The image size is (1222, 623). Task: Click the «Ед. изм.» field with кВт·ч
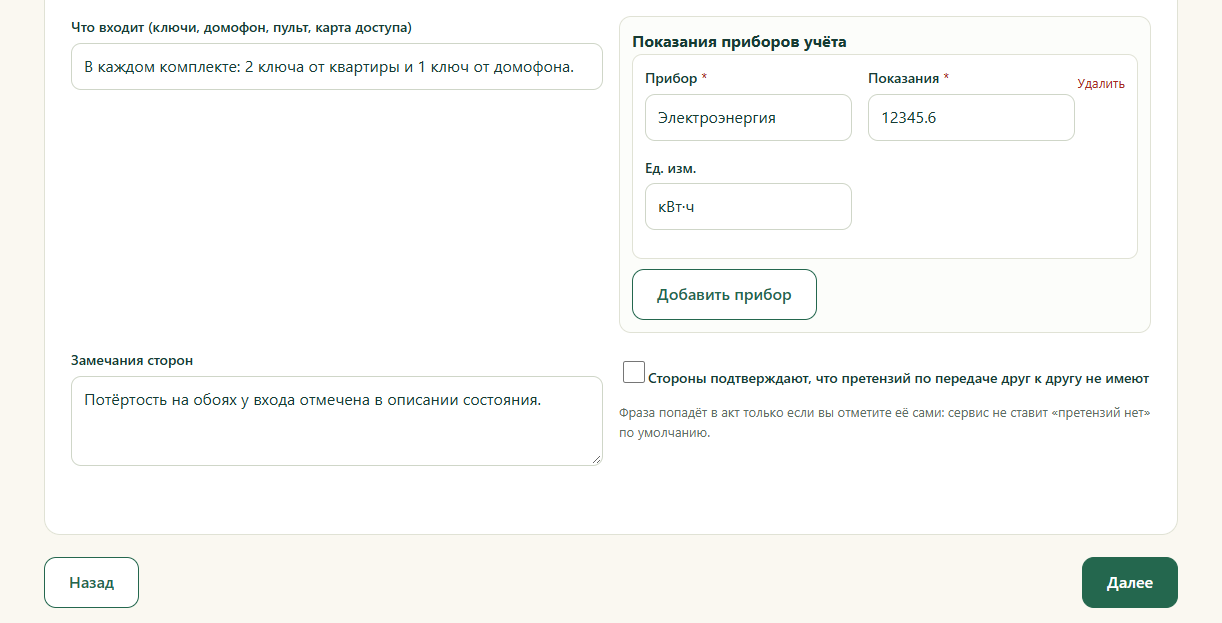point(748,206)
